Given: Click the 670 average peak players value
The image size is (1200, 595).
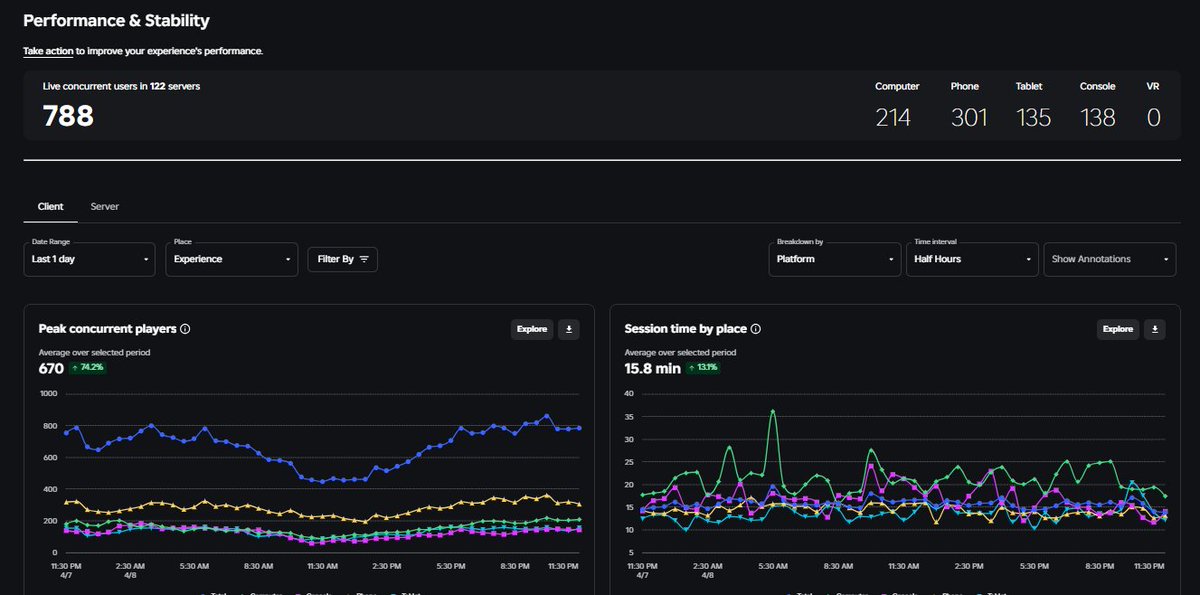Looking at the screenshot, I should 51,368.
